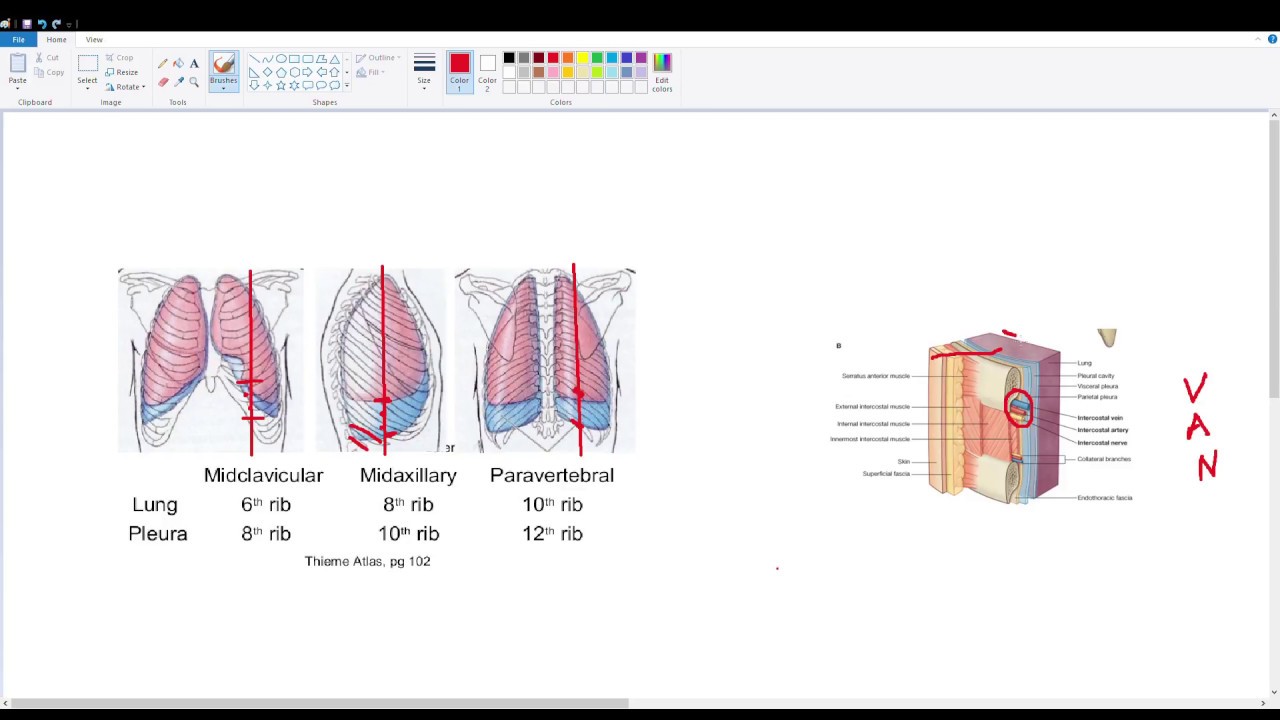This screenshot has height=720, width=1280.
Task: Switch to the View tab
Action: pos(94,39)
